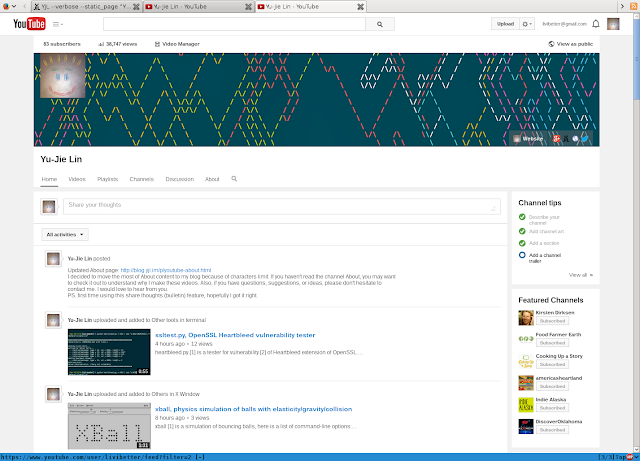The image size is (640, 461).
Task: Click avatar beside Share your thoughts box
Action: (49, 207)
